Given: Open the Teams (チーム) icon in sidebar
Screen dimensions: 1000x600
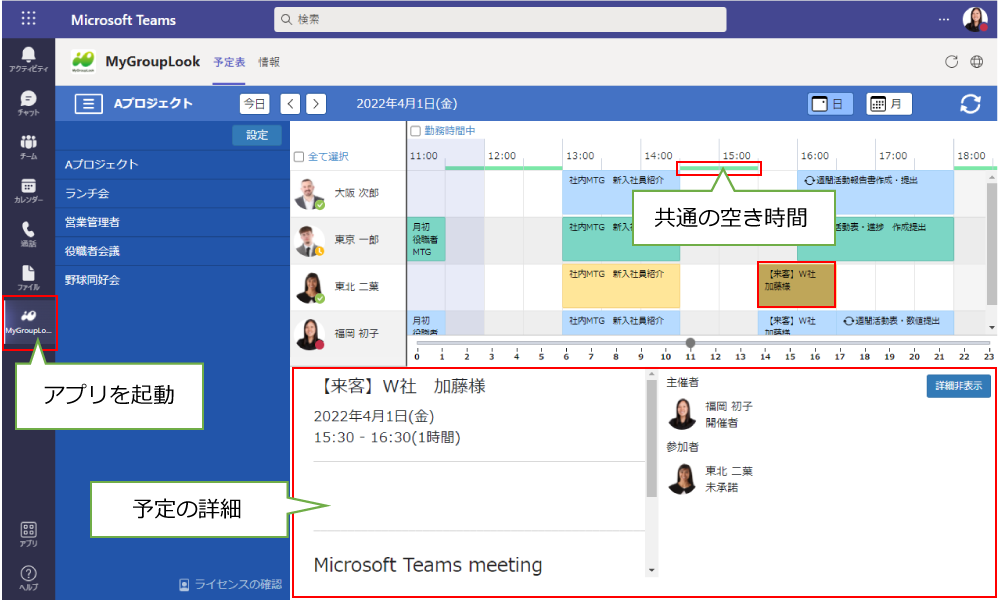Looking at the screenshot, I should [x=28, y=146].
